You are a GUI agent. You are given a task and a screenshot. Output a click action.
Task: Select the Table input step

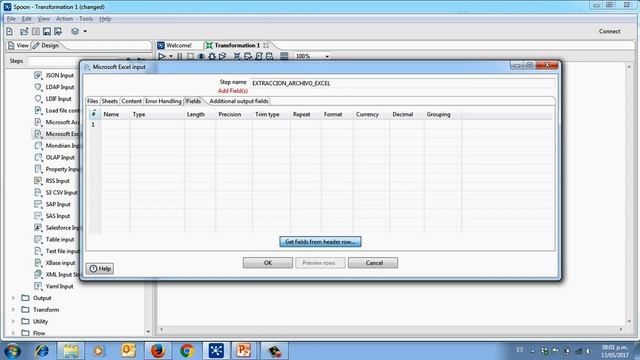pos(54,240)
